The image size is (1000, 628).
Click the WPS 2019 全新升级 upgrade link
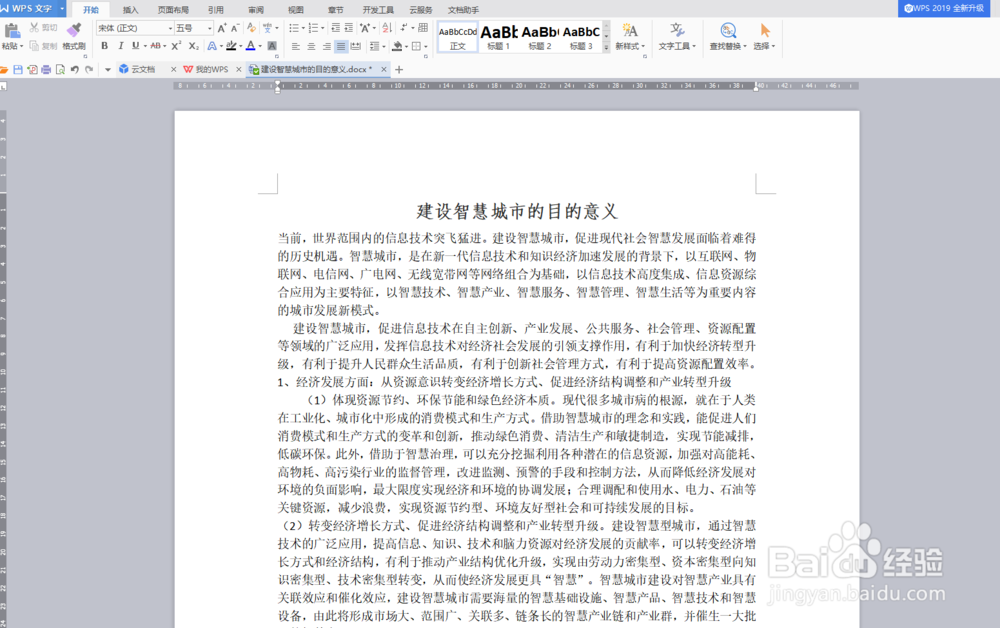[943, 7]
